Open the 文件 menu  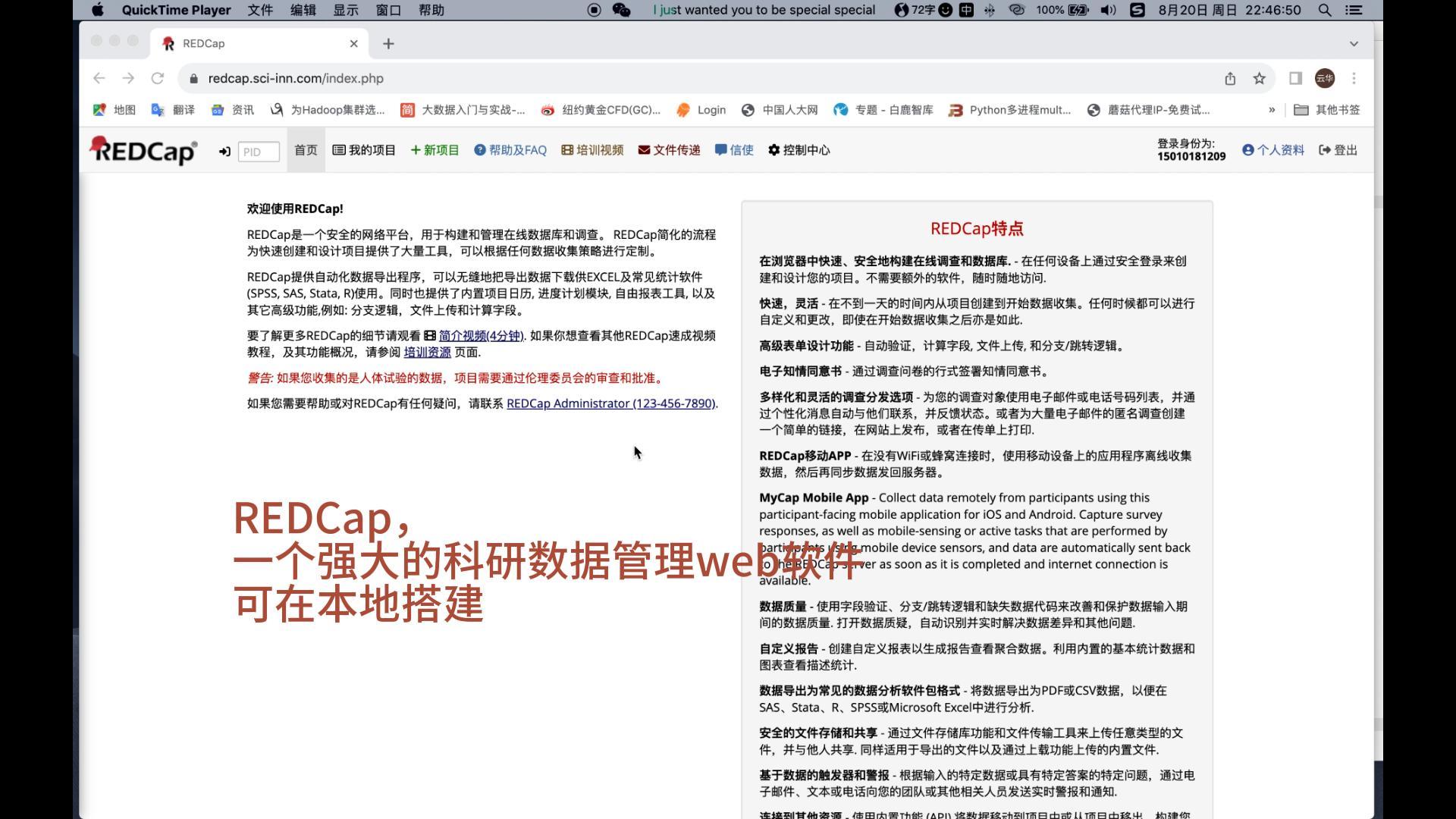260,10
